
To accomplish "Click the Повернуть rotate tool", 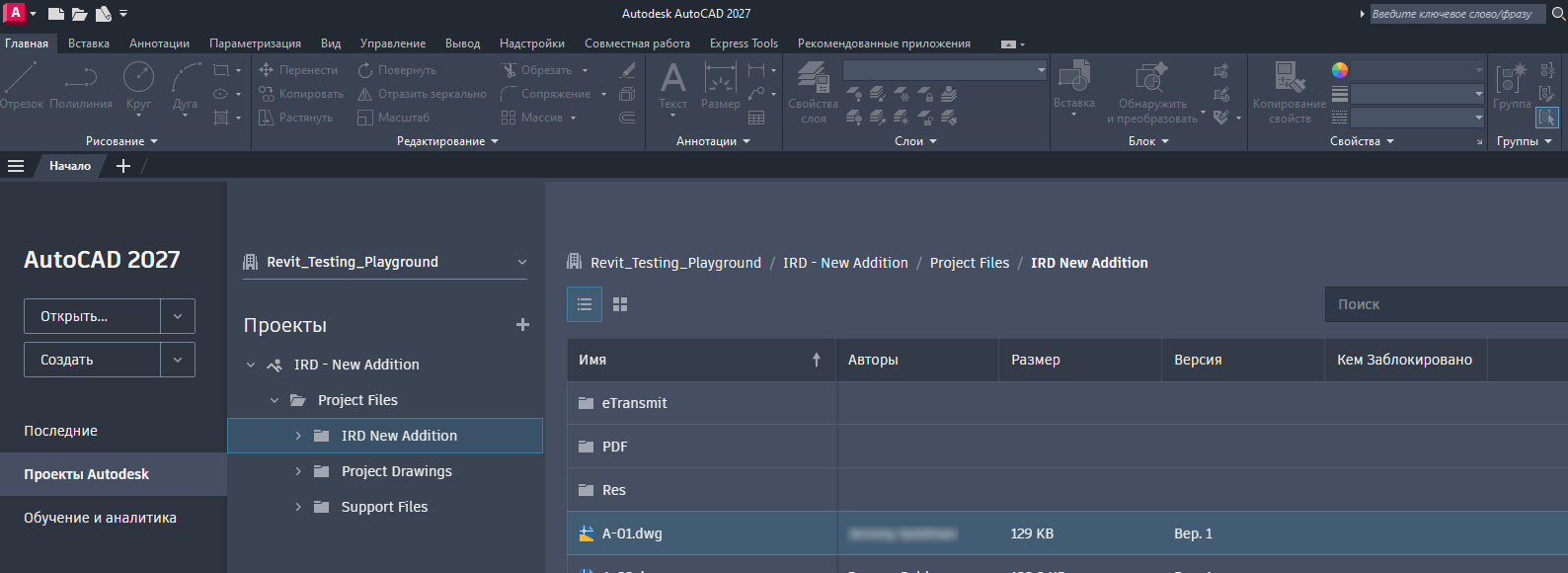I will coord(397,70).
